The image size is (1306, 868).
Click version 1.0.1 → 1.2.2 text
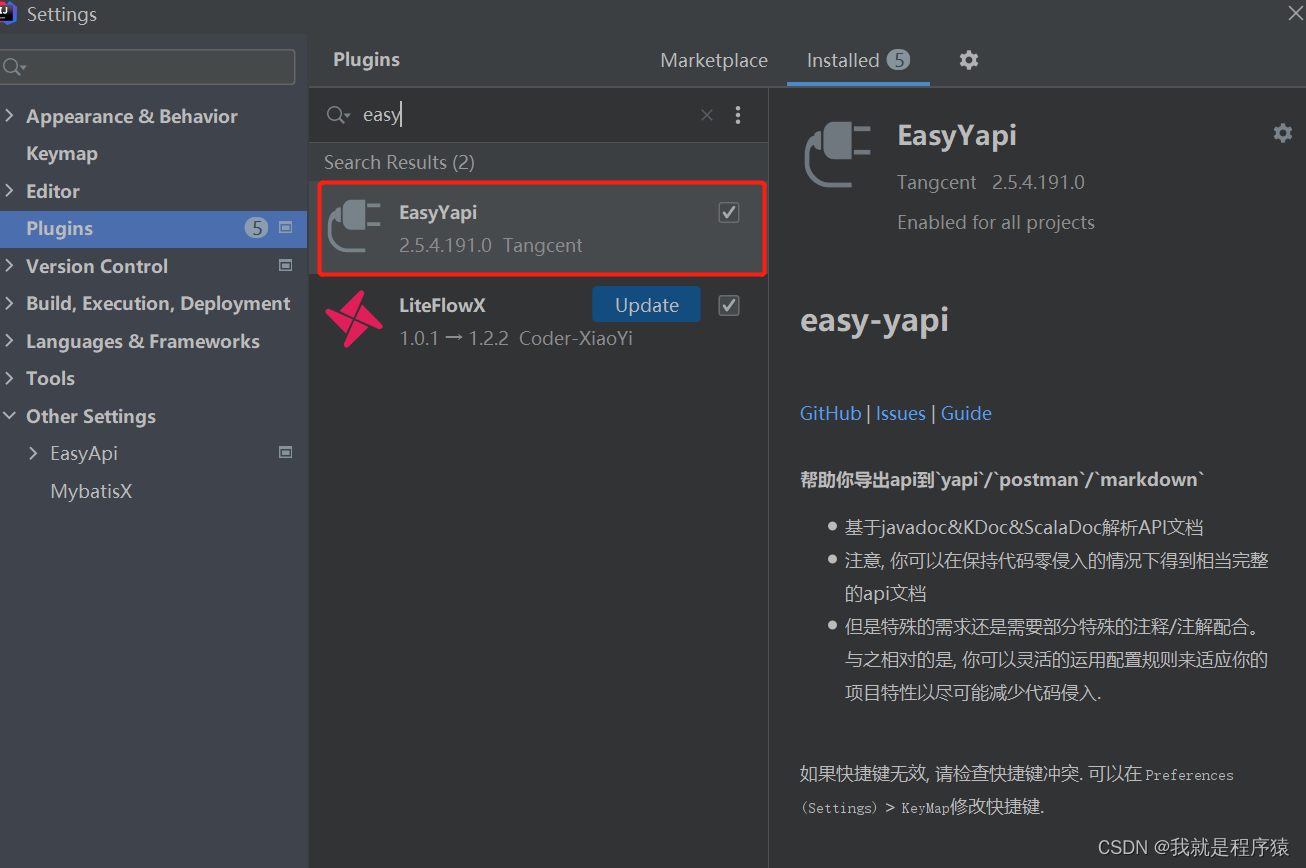click(455, 338)
